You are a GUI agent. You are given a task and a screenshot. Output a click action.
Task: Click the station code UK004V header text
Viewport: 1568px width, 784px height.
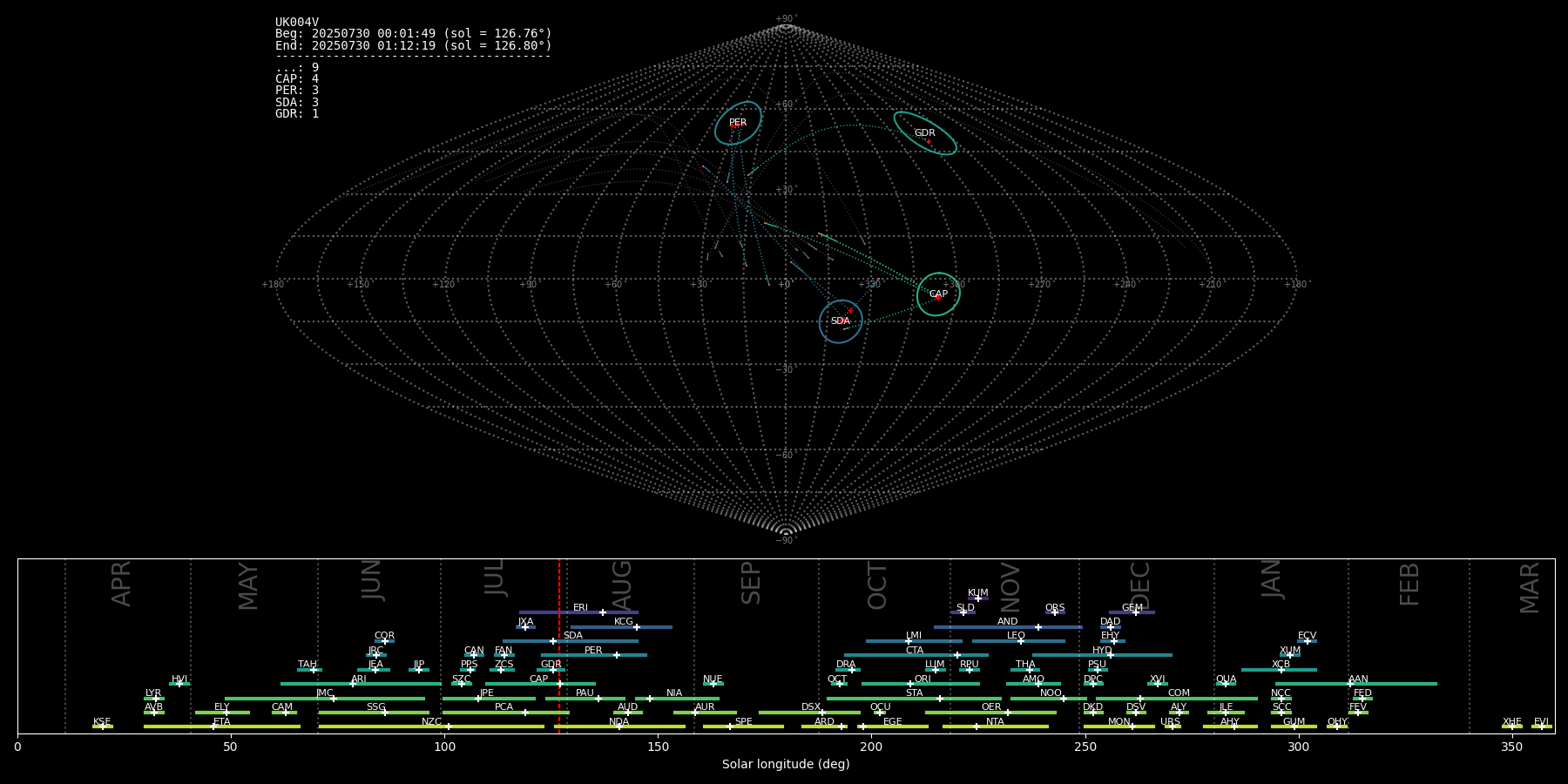pyautogui.click(x=297, y=23)
